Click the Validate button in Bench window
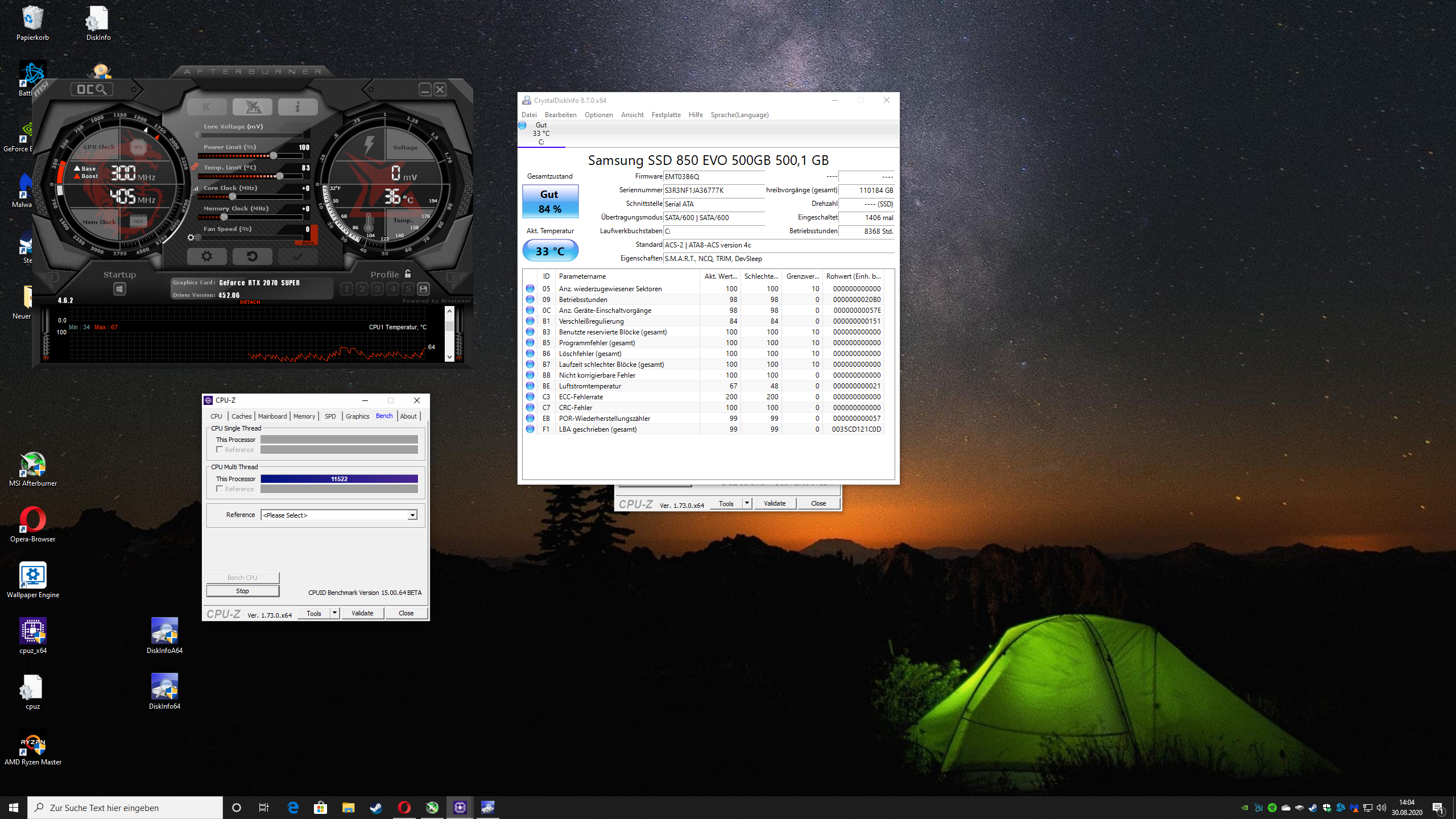Screen dimensions: 1456x819 (362, 613)
